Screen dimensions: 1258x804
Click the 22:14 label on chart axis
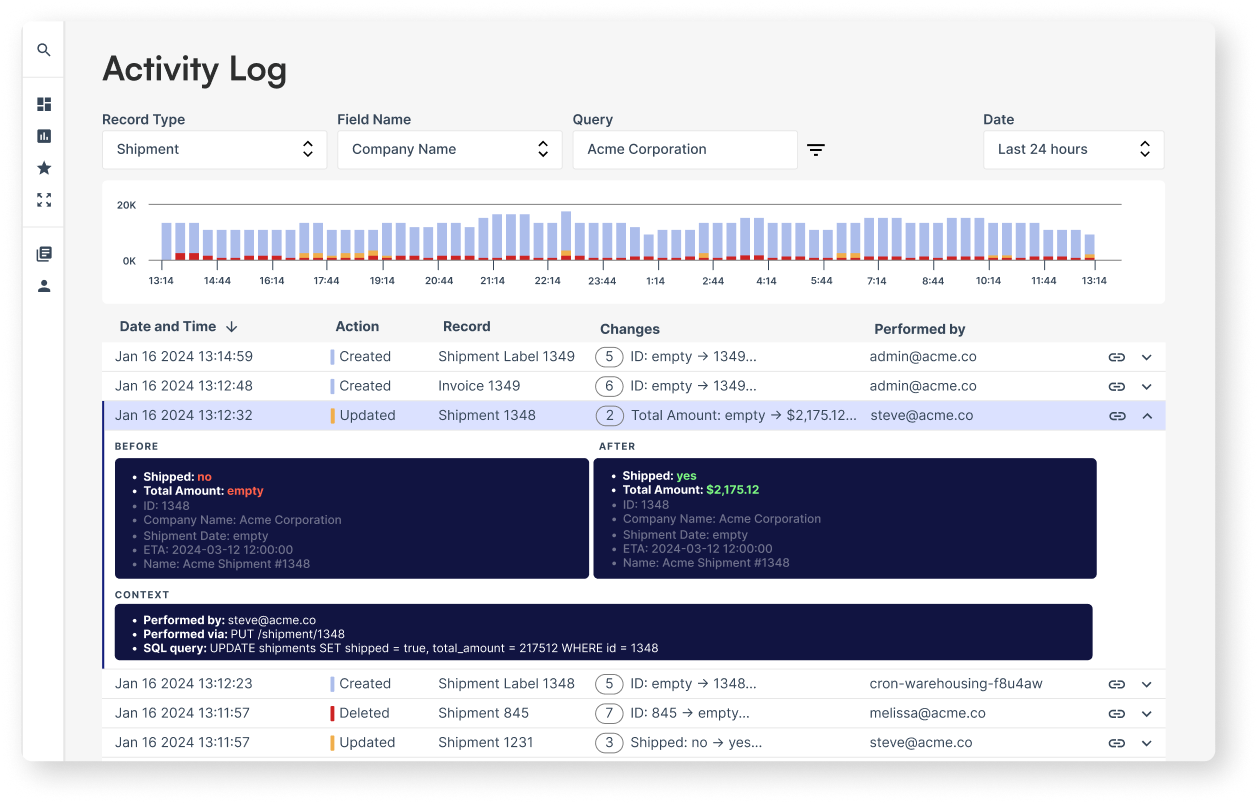click(547, 281)
